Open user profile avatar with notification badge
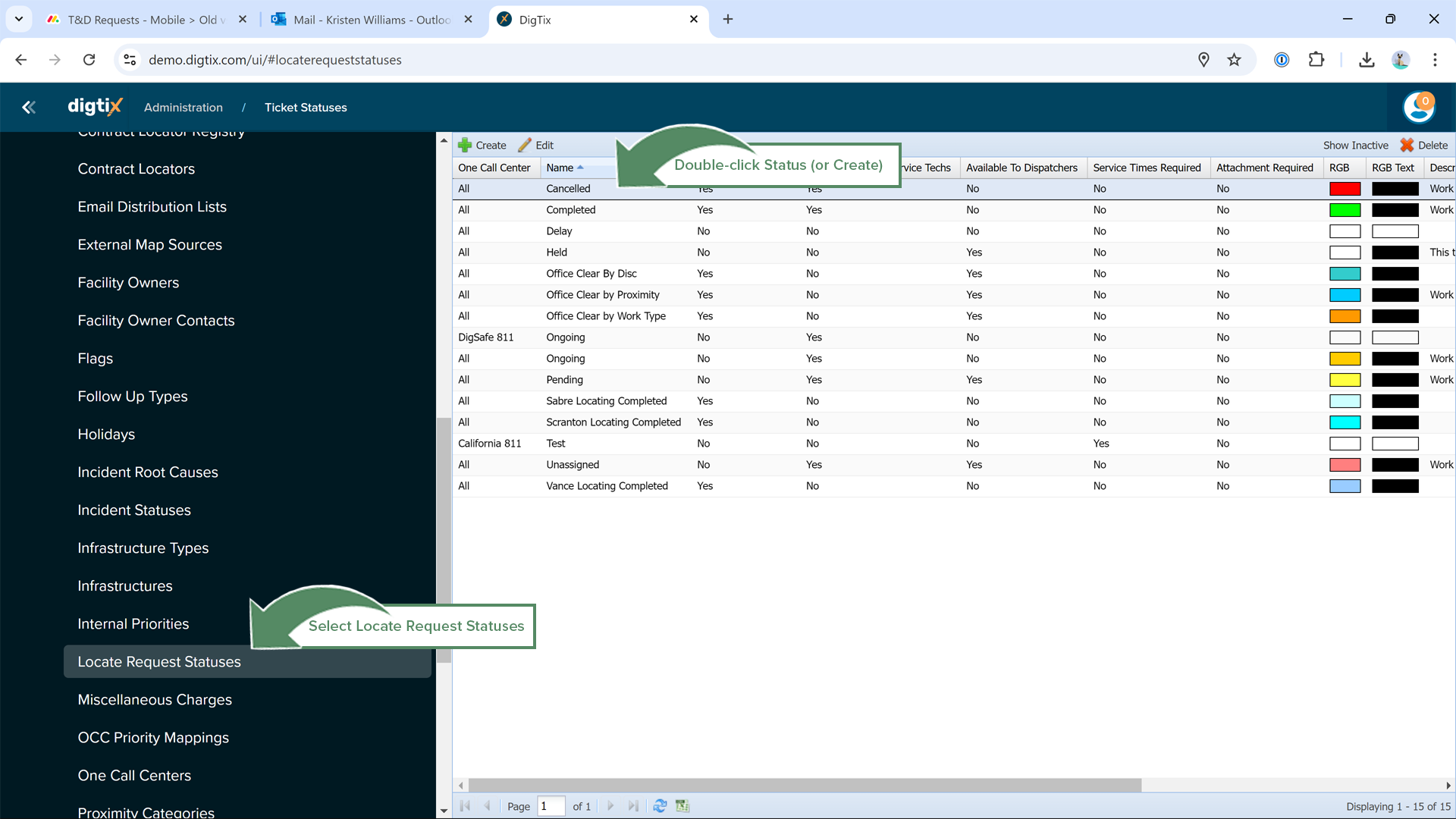This screenshot has height=819, width=1456. click(1418, 107)
